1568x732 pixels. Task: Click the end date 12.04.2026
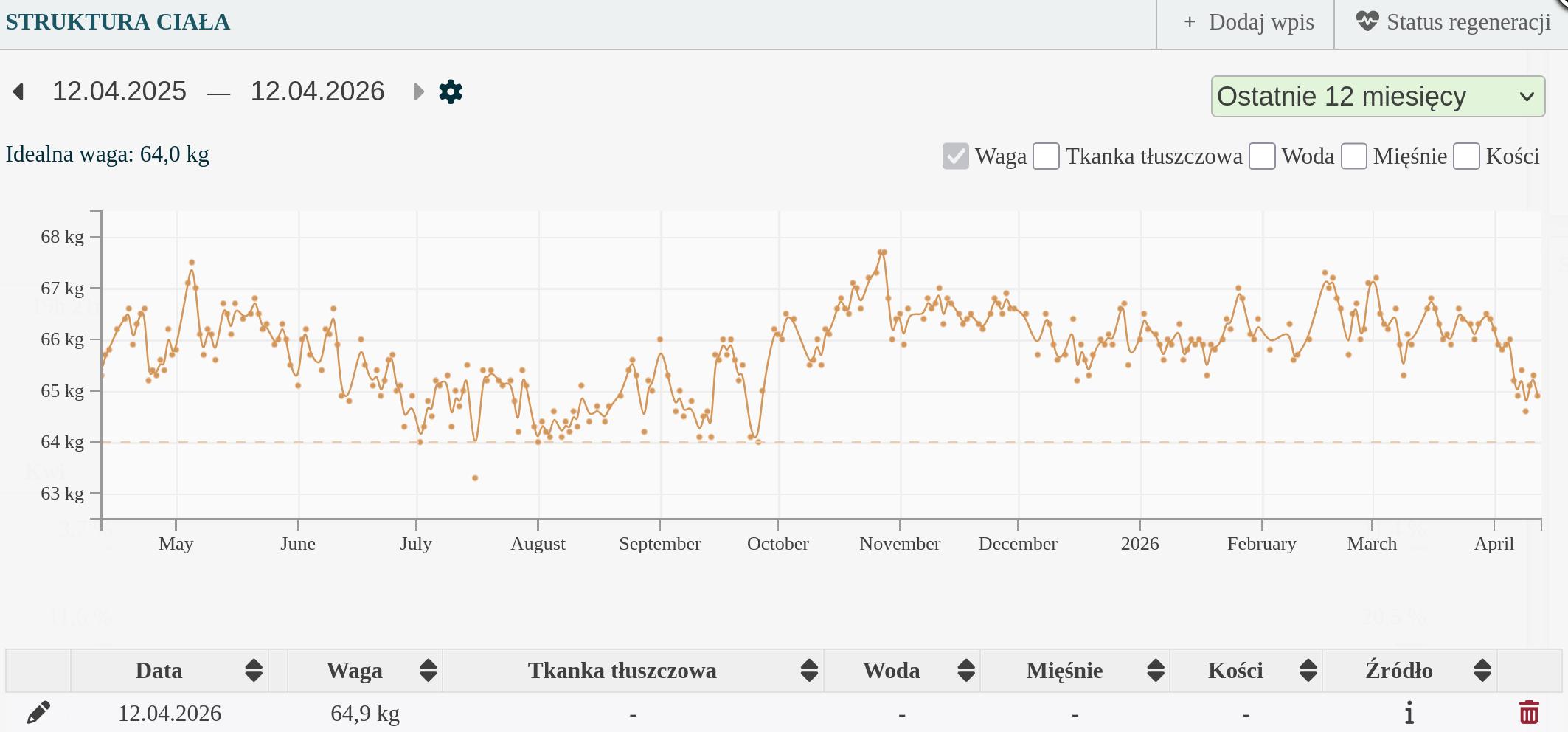click(317, 91)
